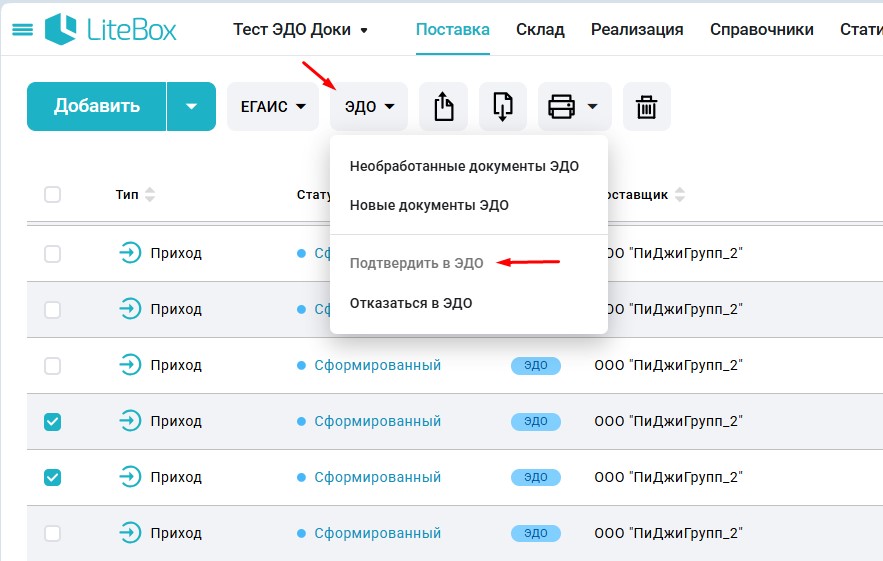Open the fourth row's Сформированный status link

click(x=377, y=421)
